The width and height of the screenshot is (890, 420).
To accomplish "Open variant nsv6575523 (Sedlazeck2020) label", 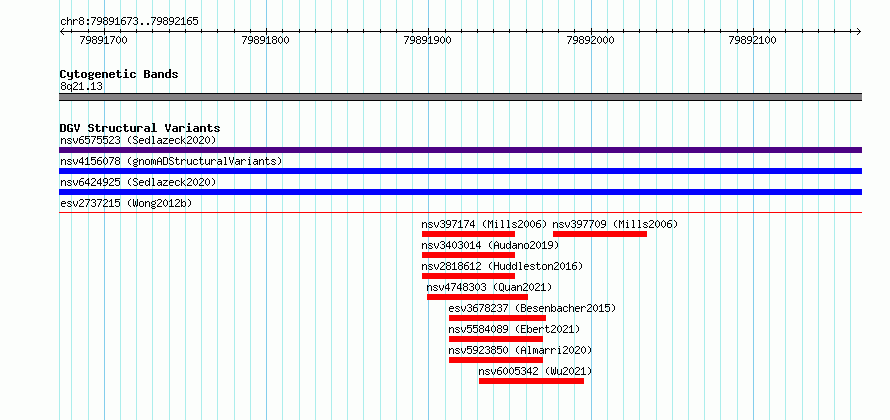I will (x=138, y=140).
